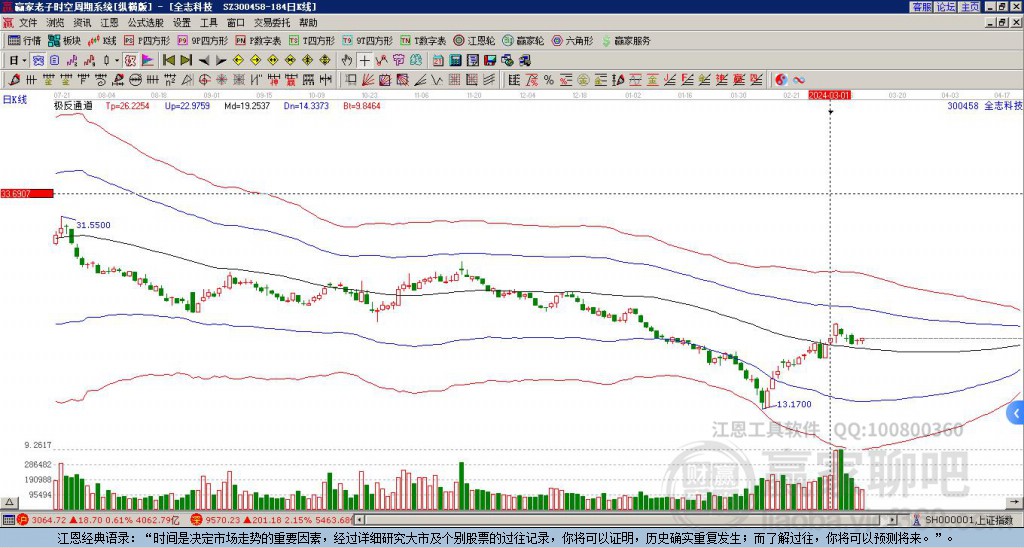The height and width of the screenshot is (548, 1024).
Task: Click the 13.1700 low price label
Action: click(794, 404)
